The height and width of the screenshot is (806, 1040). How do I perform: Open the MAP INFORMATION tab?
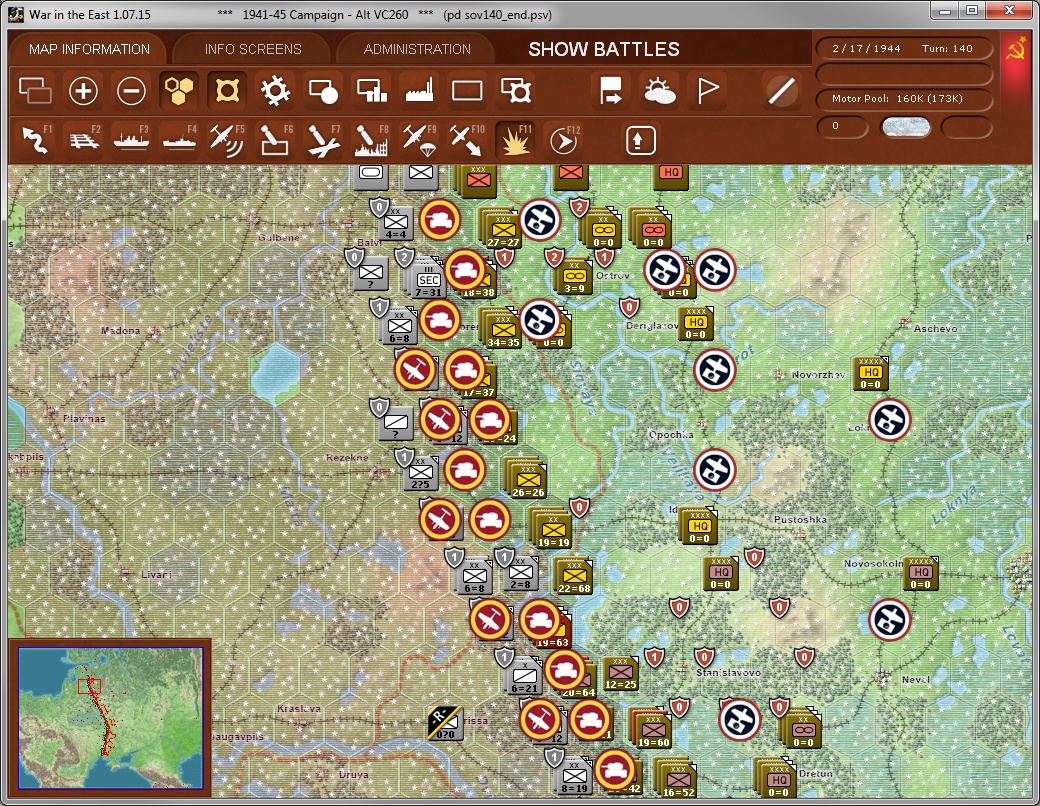click(89, 49)
